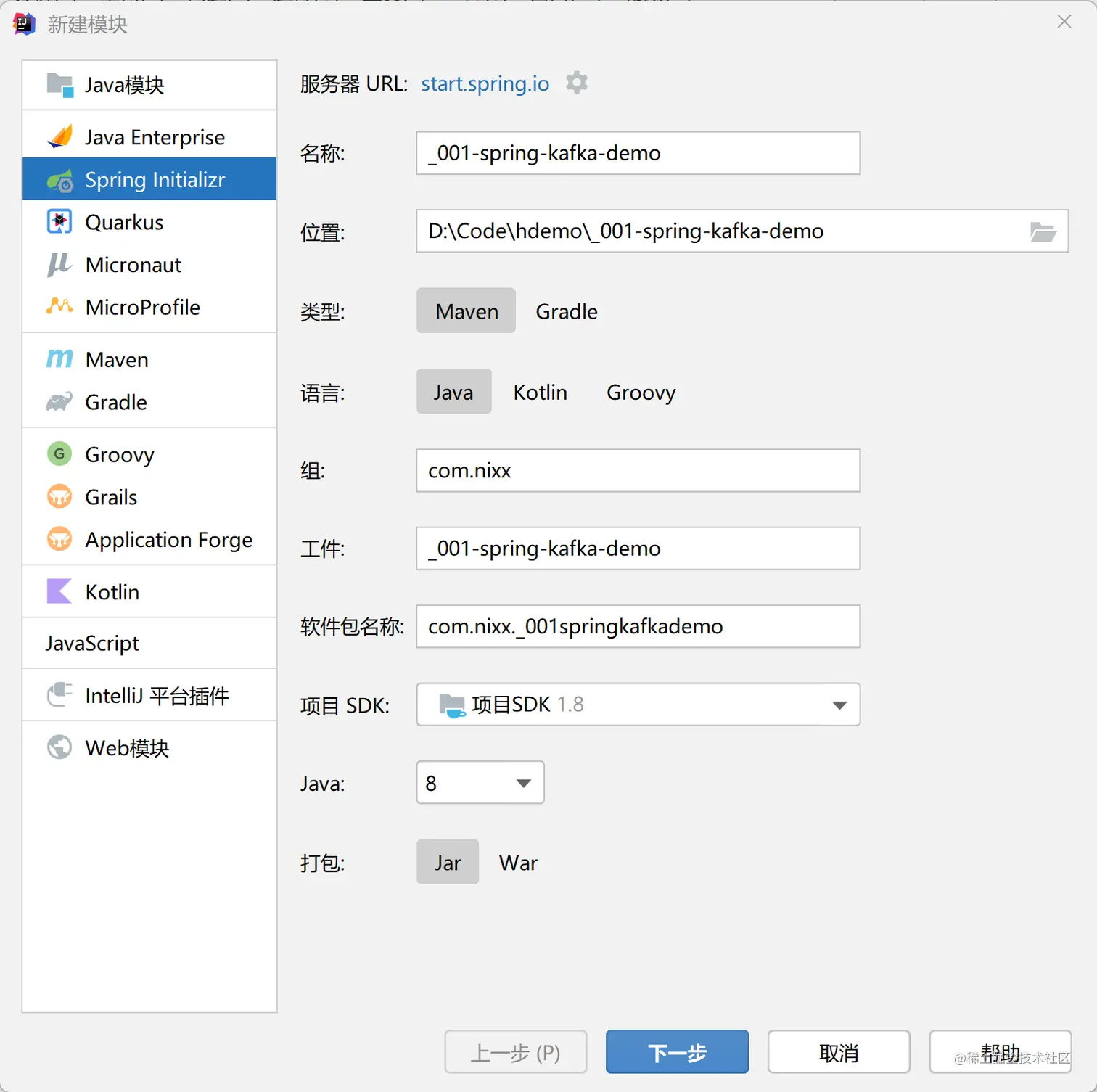Pick the Quarkus icon in the list
Viewport: 1097px width, 1092px height.
point(59,221)
